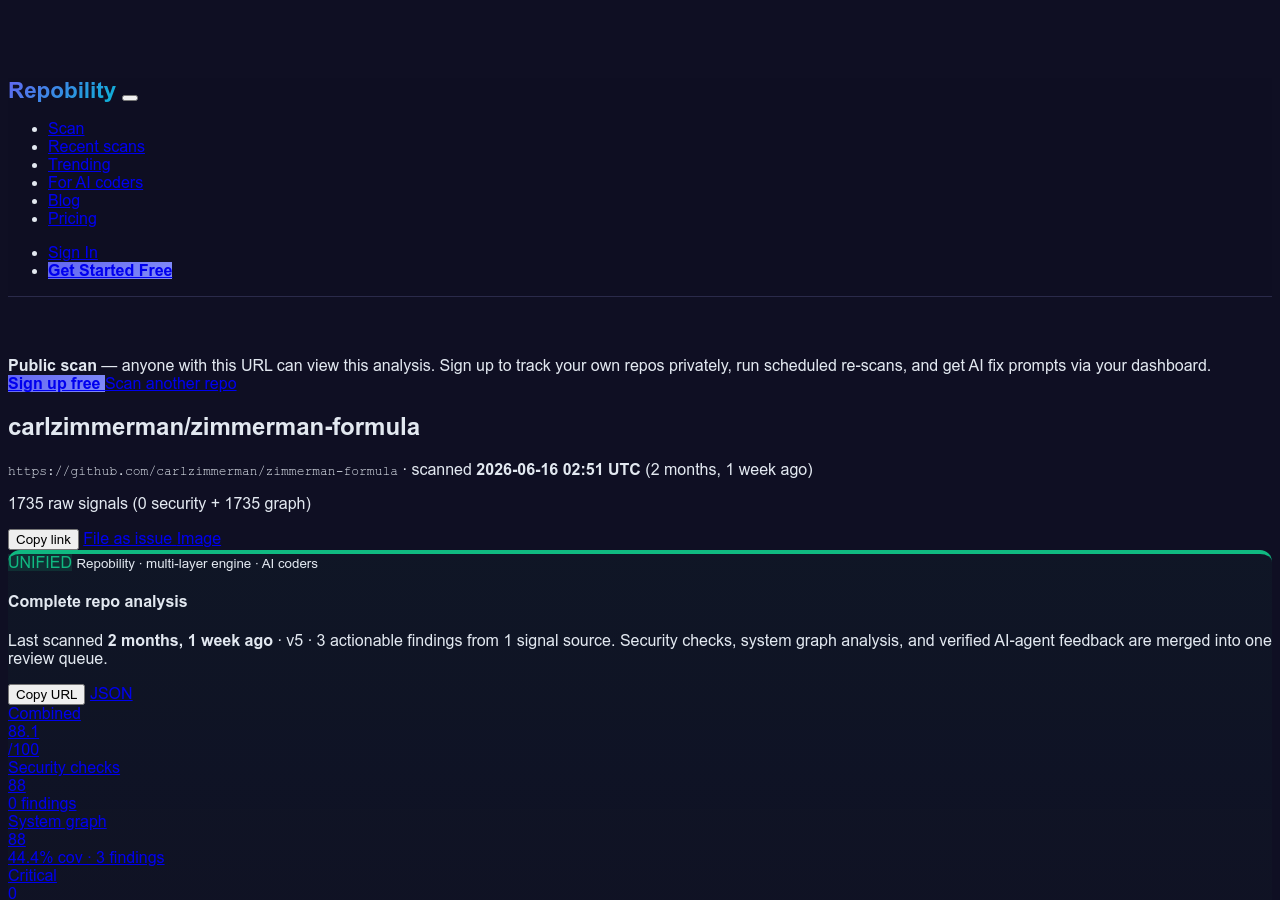Visit the For AI coders page
The image size is (1280, 900).
(x=95, y=182)
